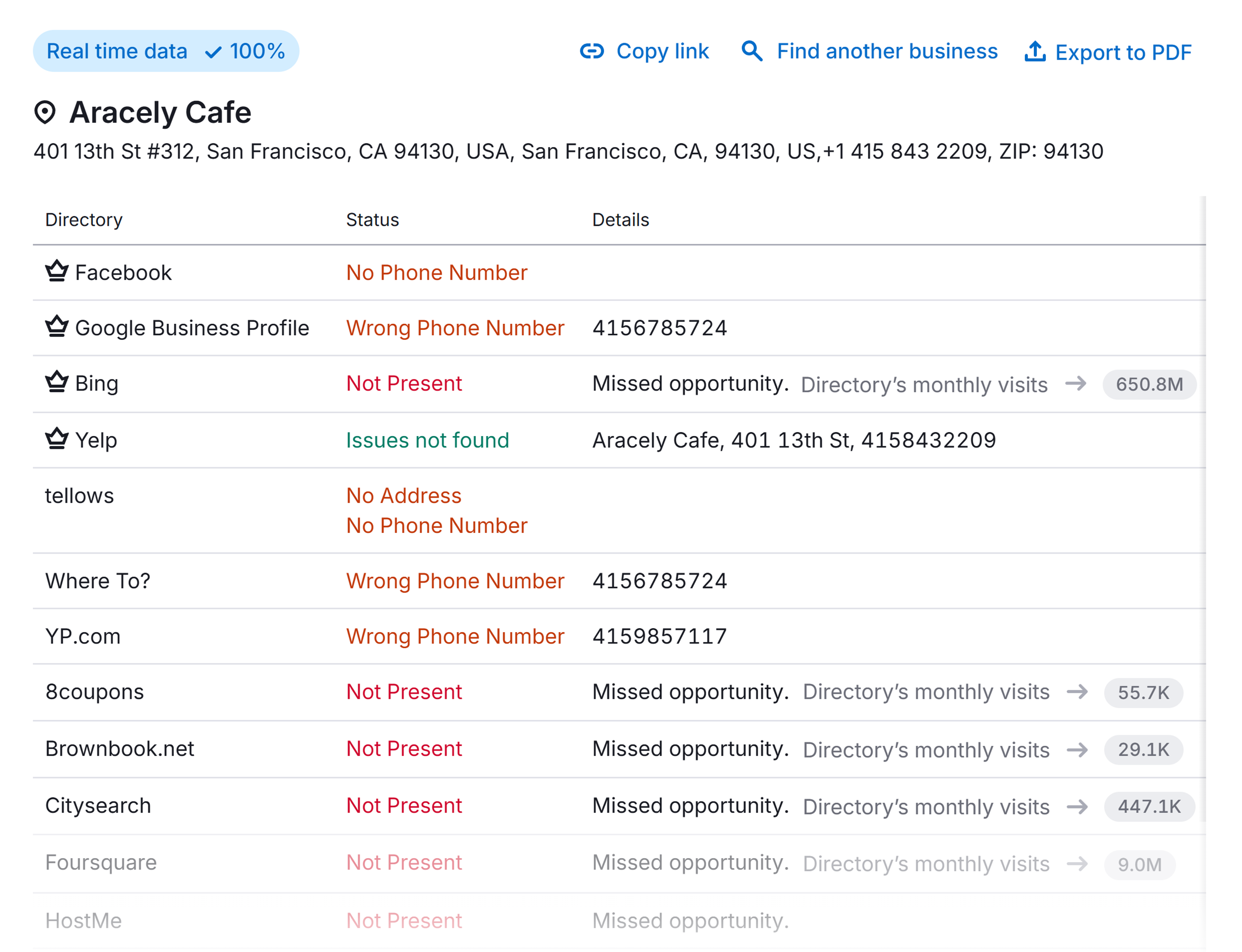Click the magnifier icon for Find another business

coord(752,51)
